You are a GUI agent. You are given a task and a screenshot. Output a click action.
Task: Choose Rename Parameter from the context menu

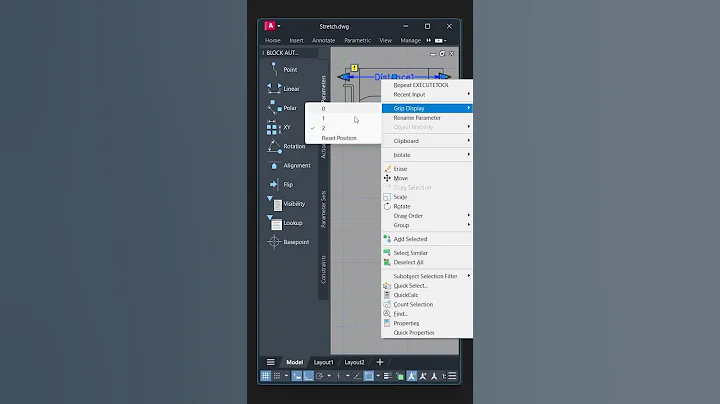pos(427,118)
